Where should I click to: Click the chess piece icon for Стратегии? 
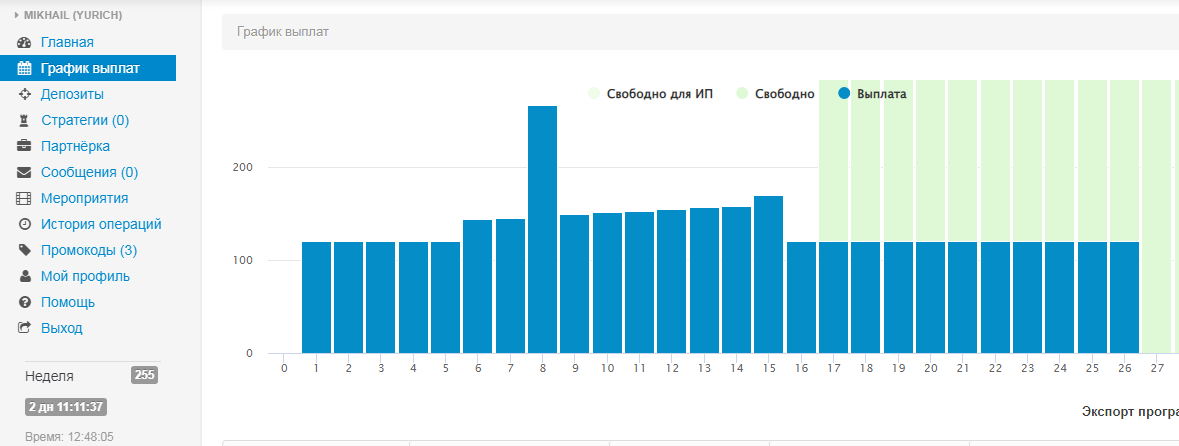pos(25,121)
